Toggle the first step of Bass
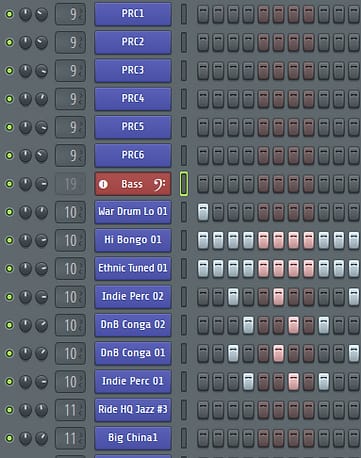Viewport: 361px width, 458px height. (203, 184)
